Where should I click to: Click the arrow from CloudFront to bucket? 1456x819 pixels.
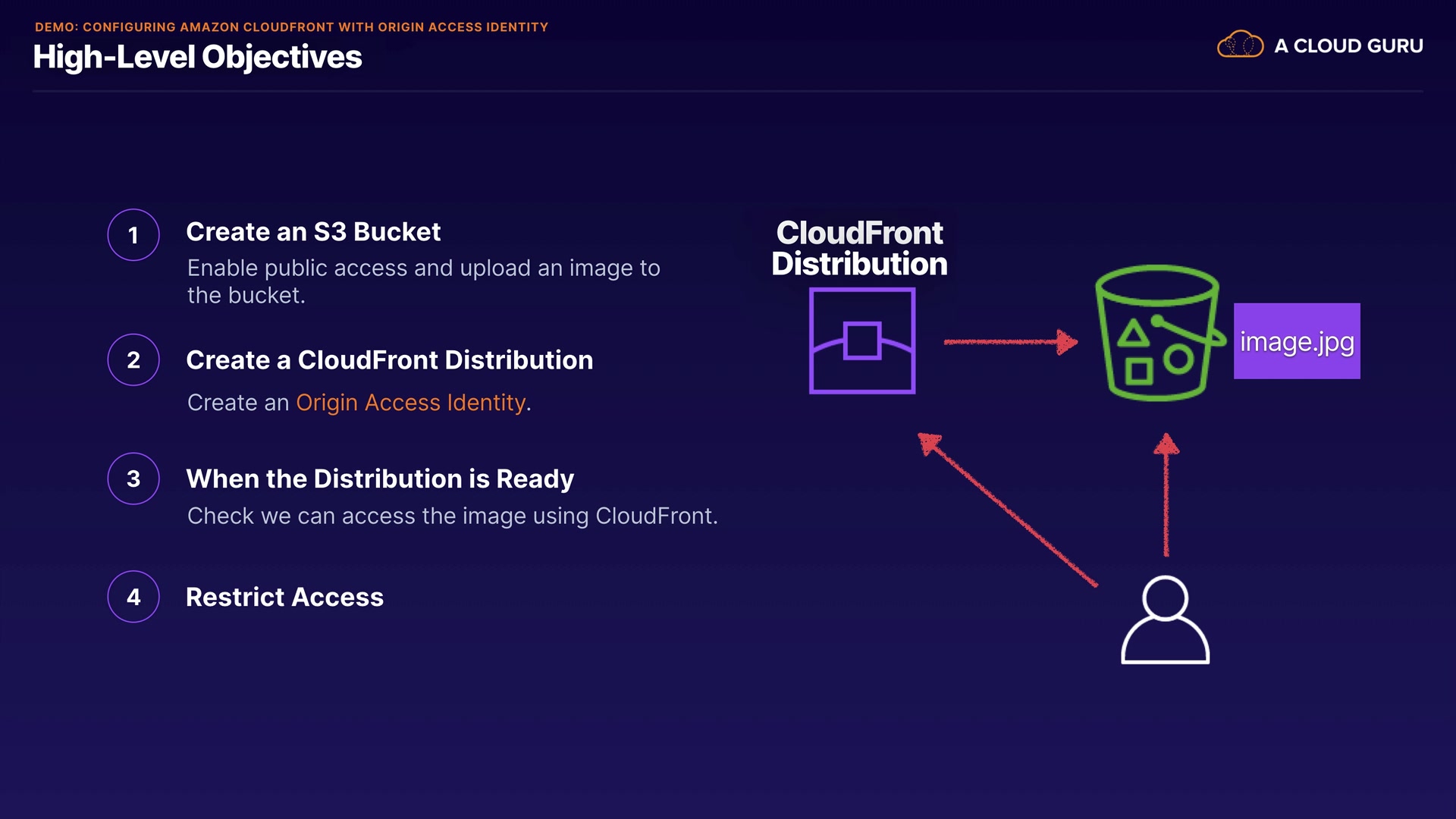click(1009, 342)
